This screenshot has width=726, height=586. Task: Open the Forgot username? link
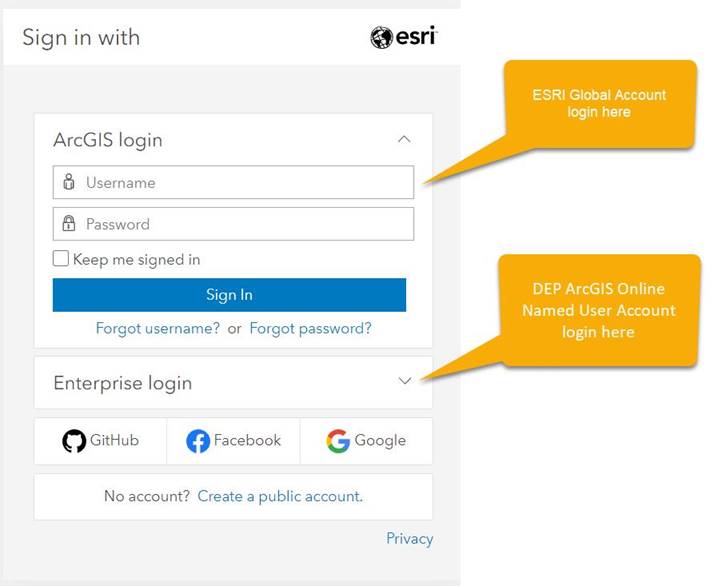[x=157, y=328]
